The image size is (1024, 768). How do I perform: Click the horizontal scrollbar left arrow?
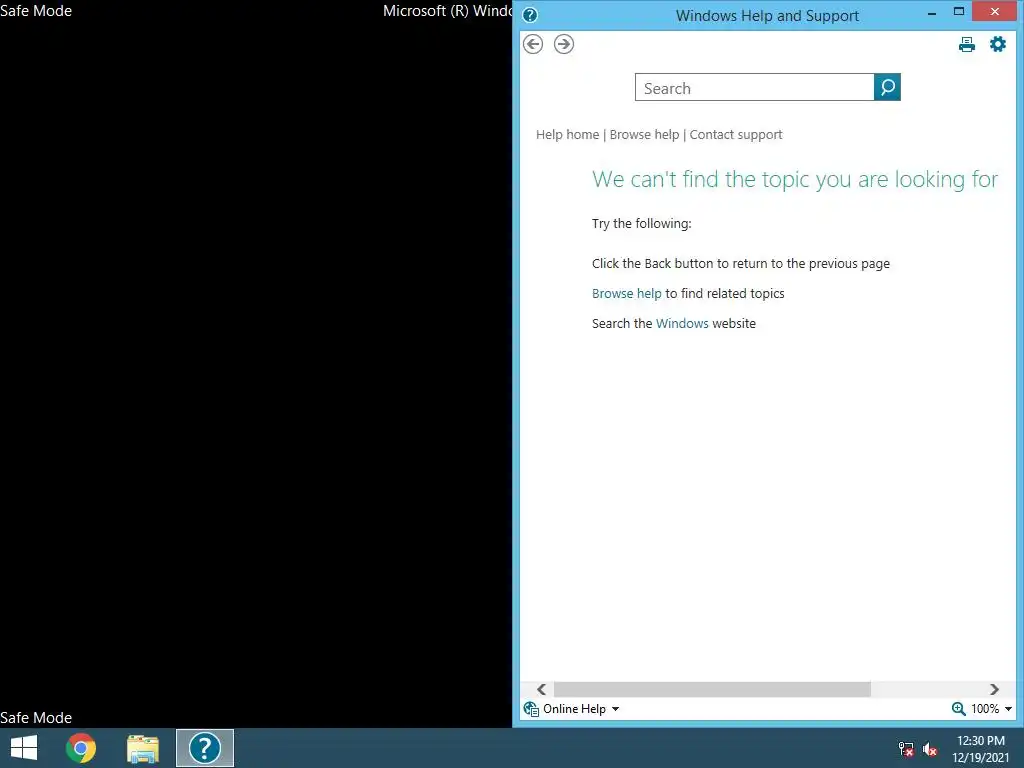tap(541, 690)
